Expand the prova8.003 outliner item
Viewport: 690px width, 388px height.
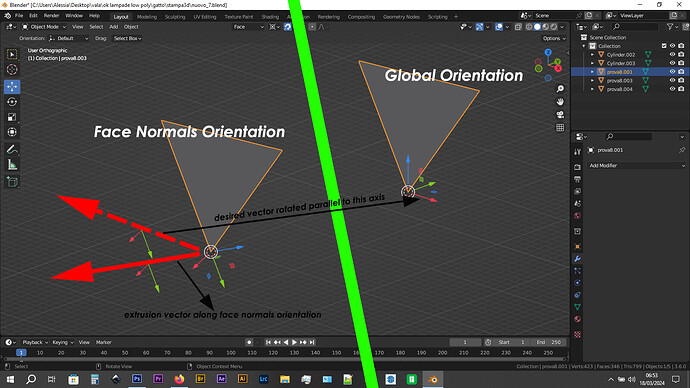pos(592,81)
